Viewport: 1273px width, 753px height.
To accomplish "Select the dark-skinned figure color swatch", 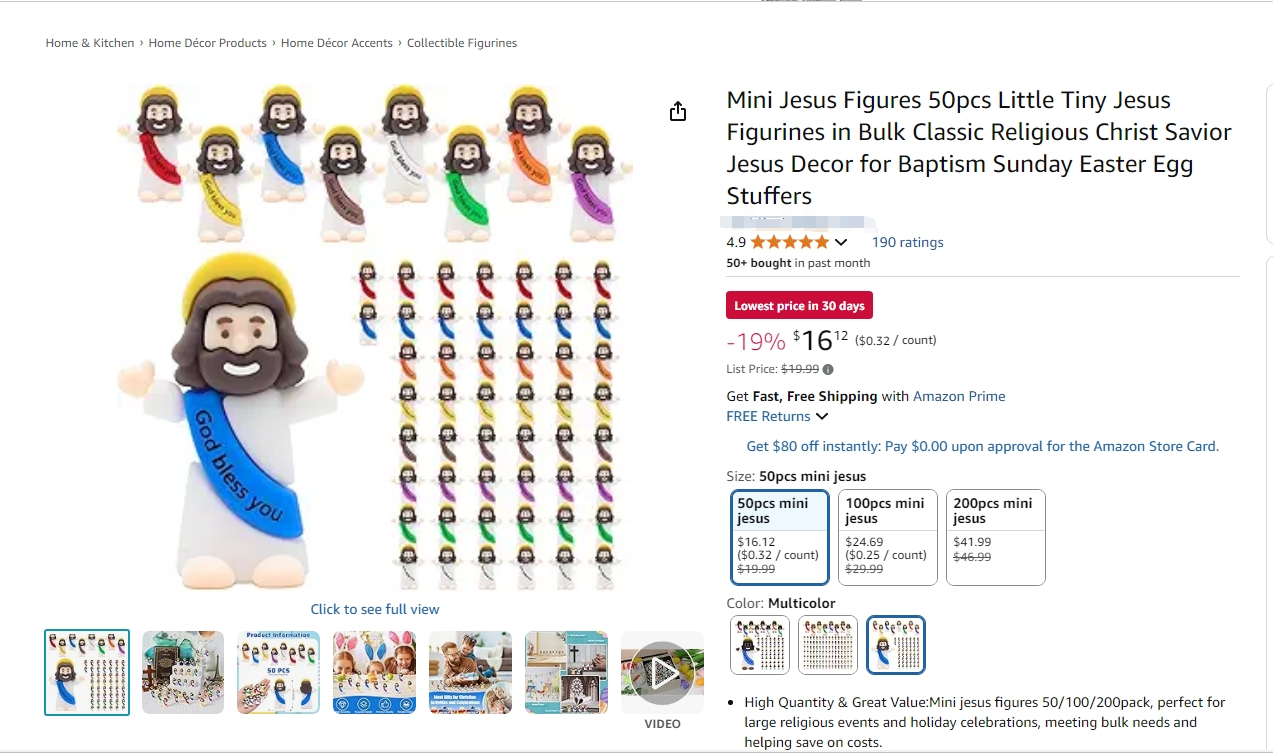I will pos(760,645).
